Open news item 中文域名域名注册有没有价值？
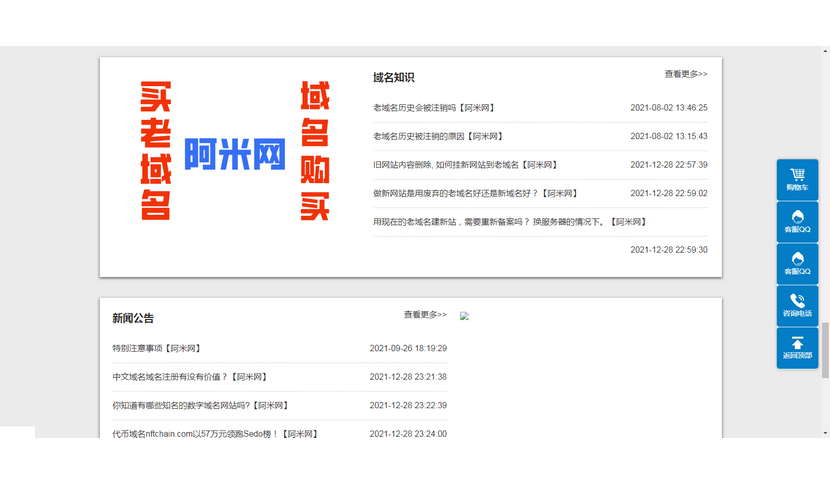Image resolution: width=830 pixels, height=485 pixels. click(x=191, y=377)
